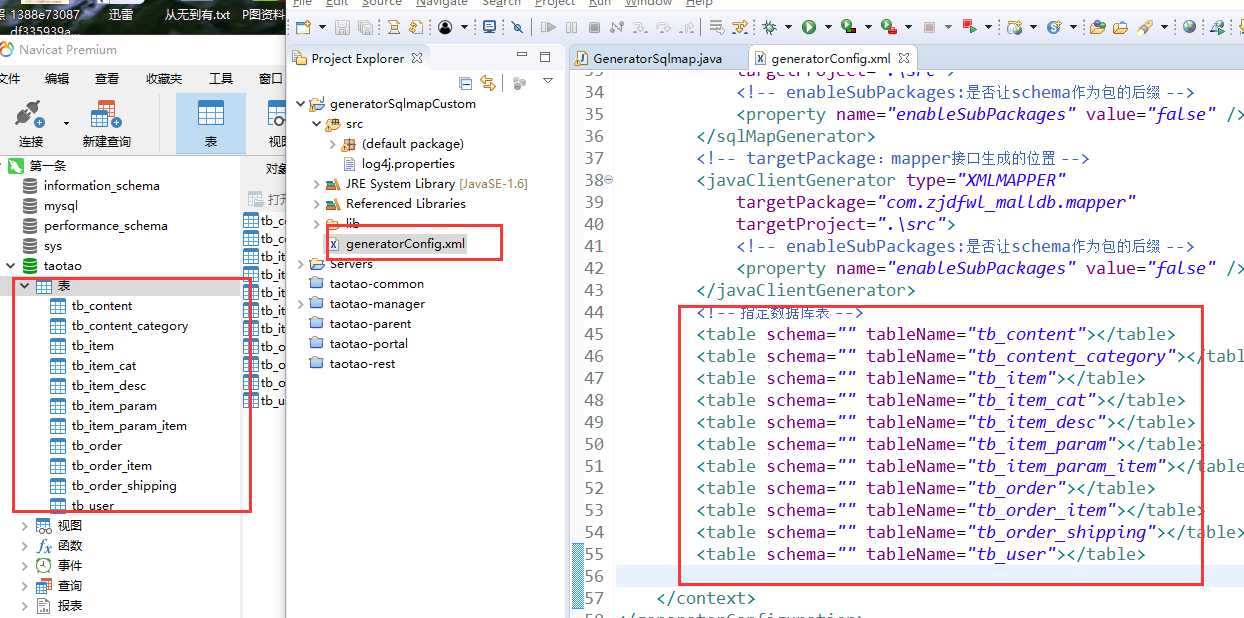The width and height of the screenshot is (1244, 618).
Task: Click code line 45 with tableName tb_content
Action: click(936, 335)
